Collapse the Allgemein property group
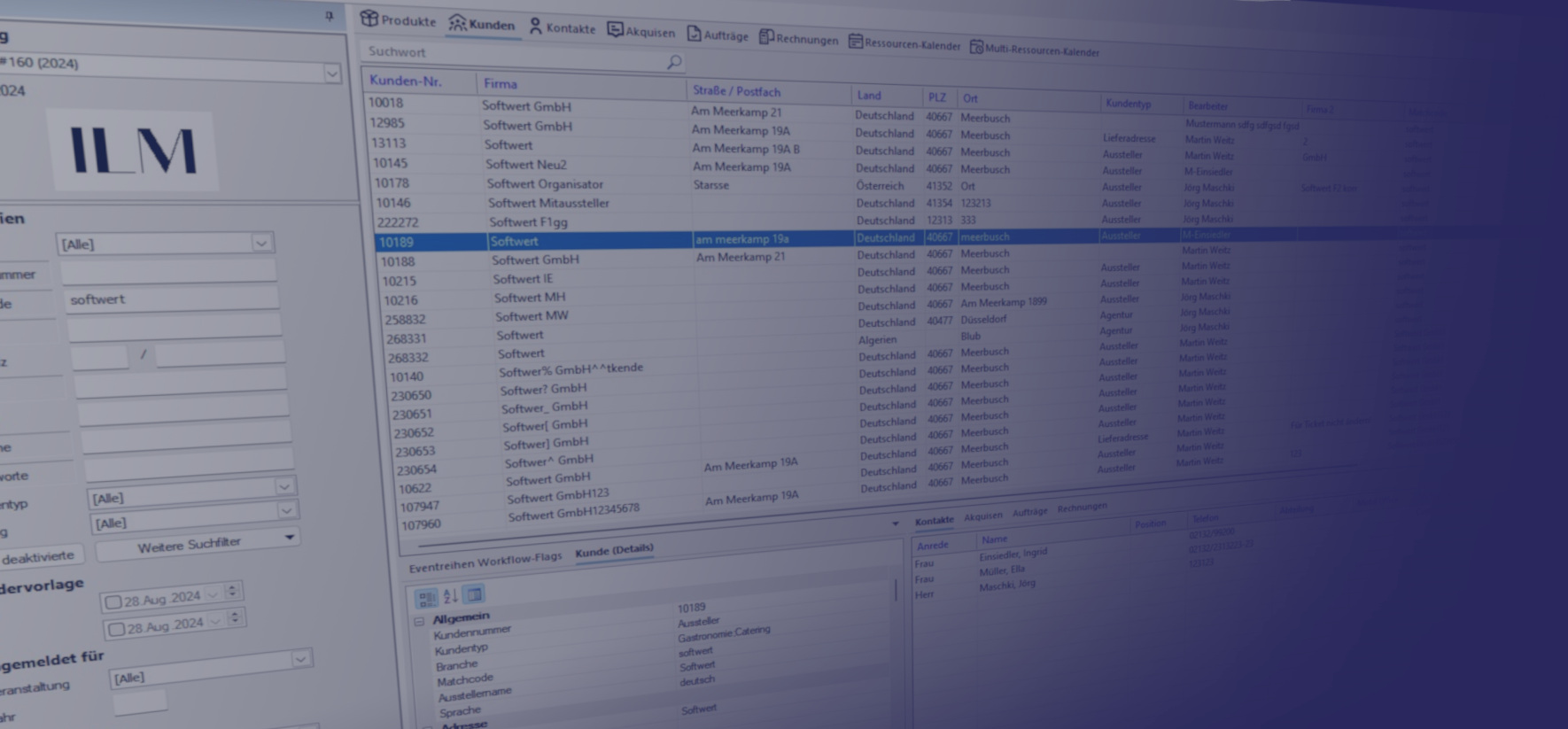Viewport: 1568px width, 729px height. pos(419,621)
